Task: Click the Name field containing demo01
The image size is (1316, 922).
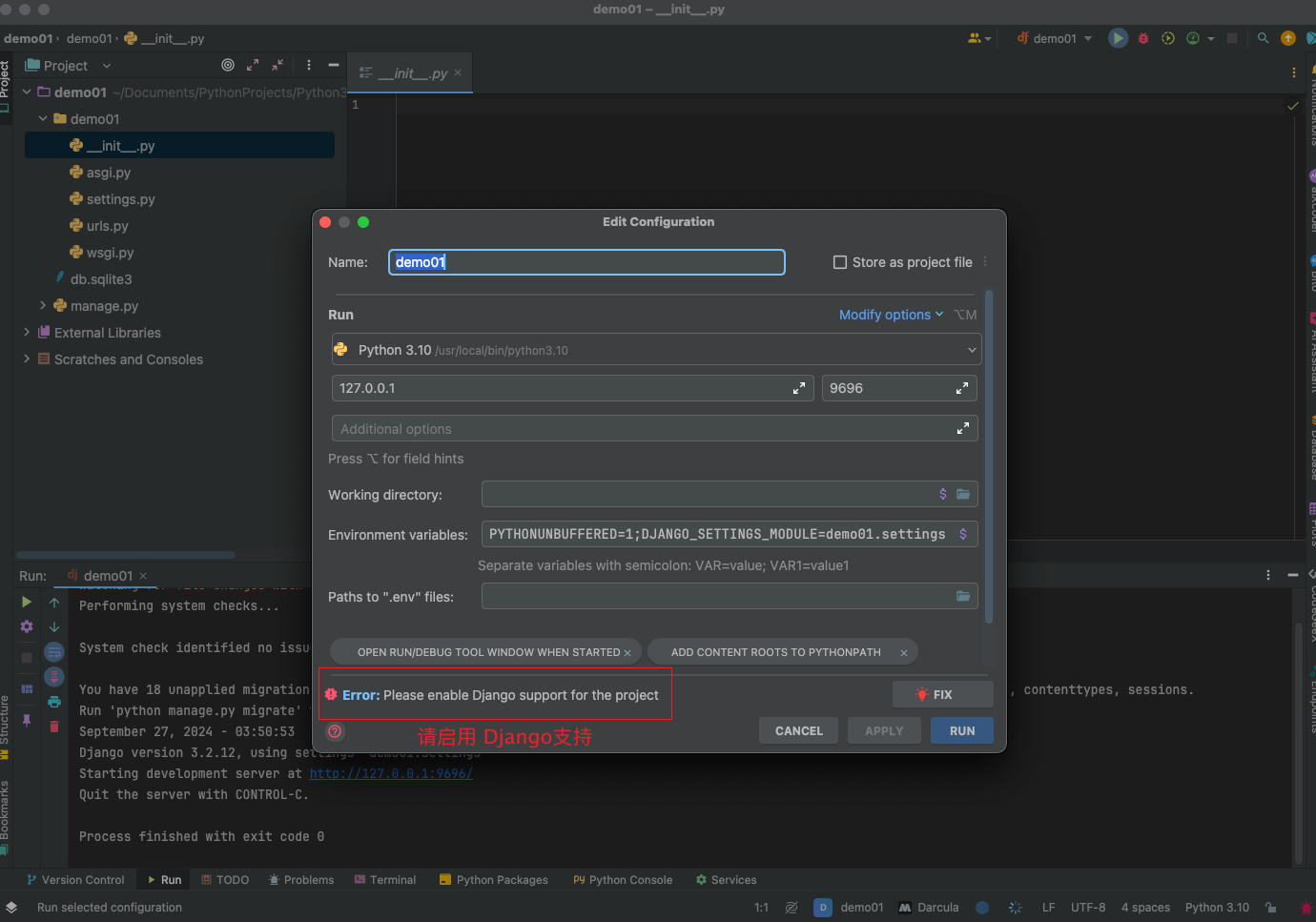Action: pos(586,262)
